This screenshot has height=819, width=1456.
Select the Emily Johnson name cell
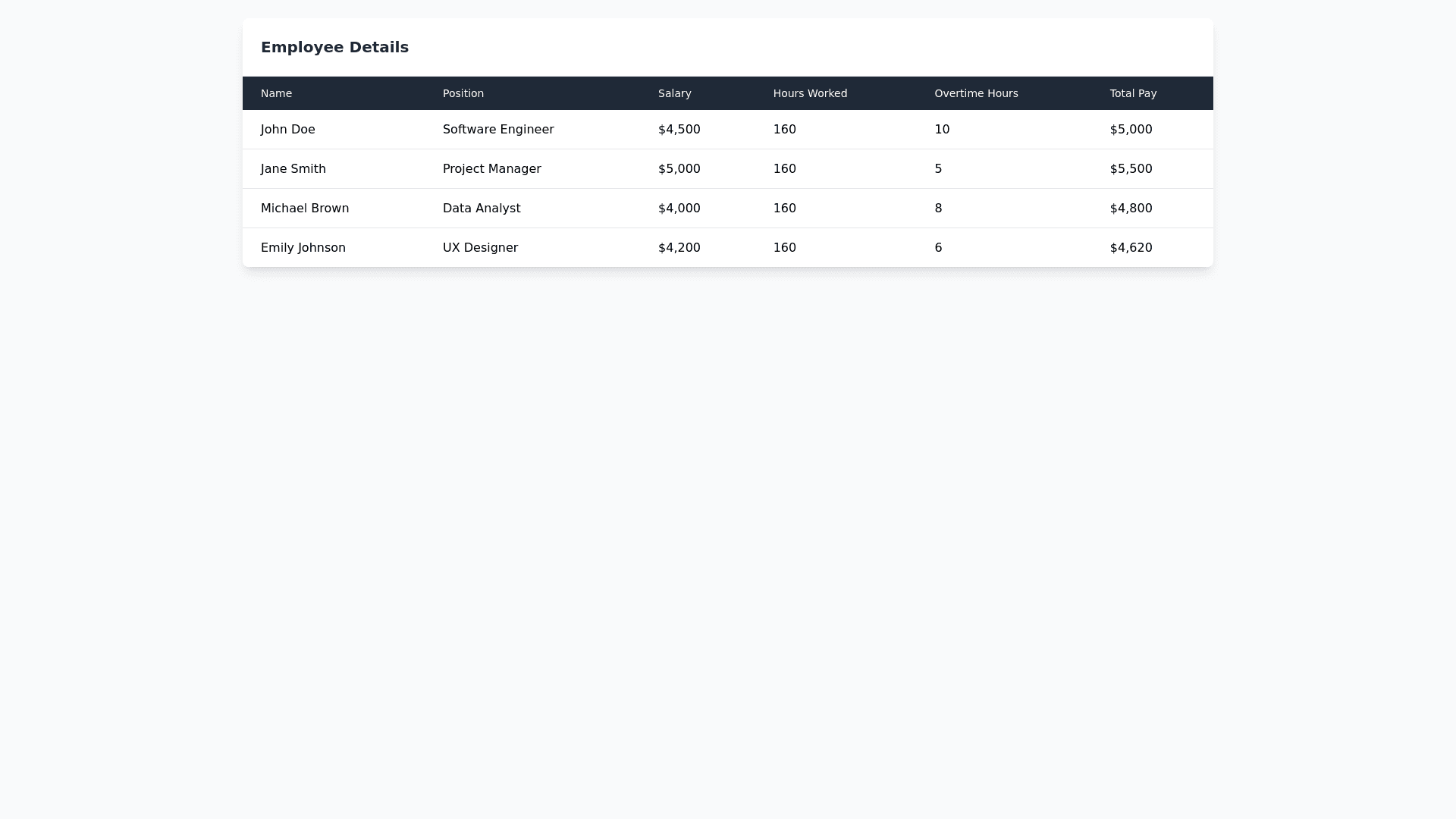click(303, 248)
